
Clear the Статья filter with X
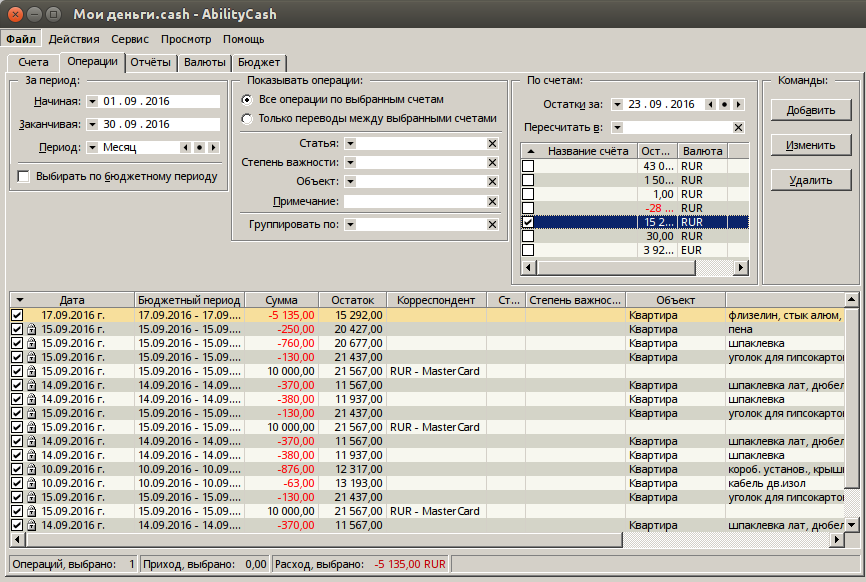click(492, 144)
